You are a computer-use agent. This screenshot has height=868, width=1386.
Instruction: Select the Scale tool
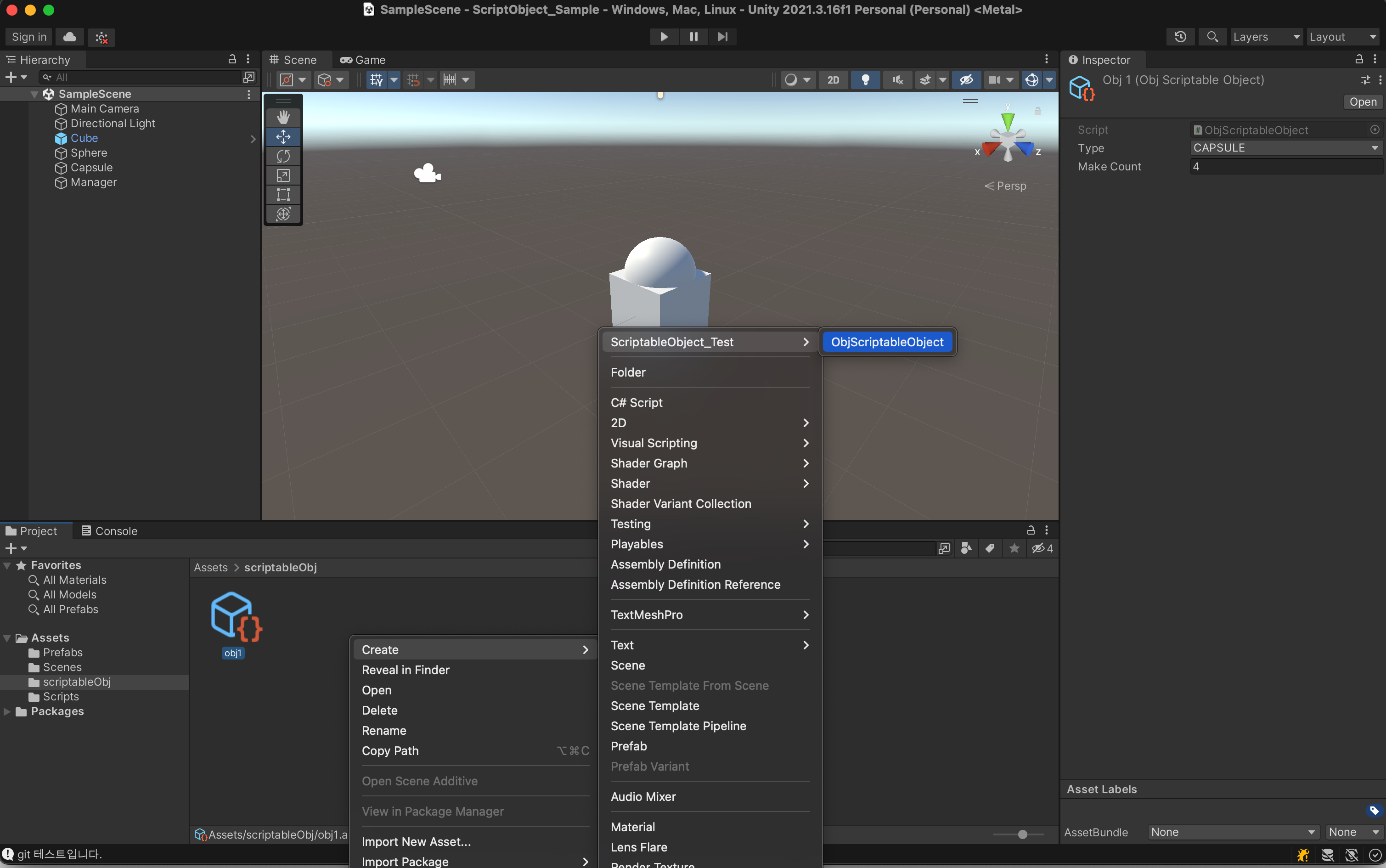(283, 175)
